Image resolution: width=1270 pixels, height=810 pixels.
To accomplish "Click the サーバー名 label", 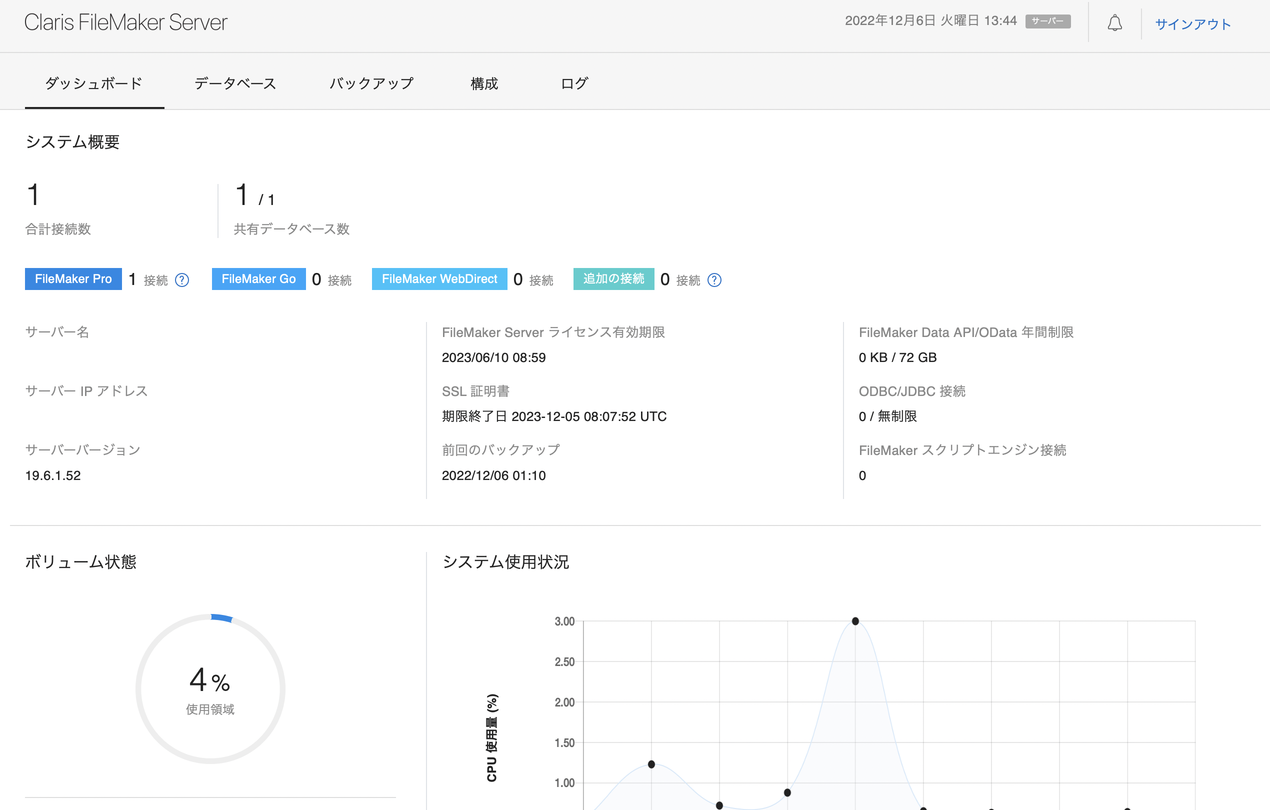I will tap(57, 332).
